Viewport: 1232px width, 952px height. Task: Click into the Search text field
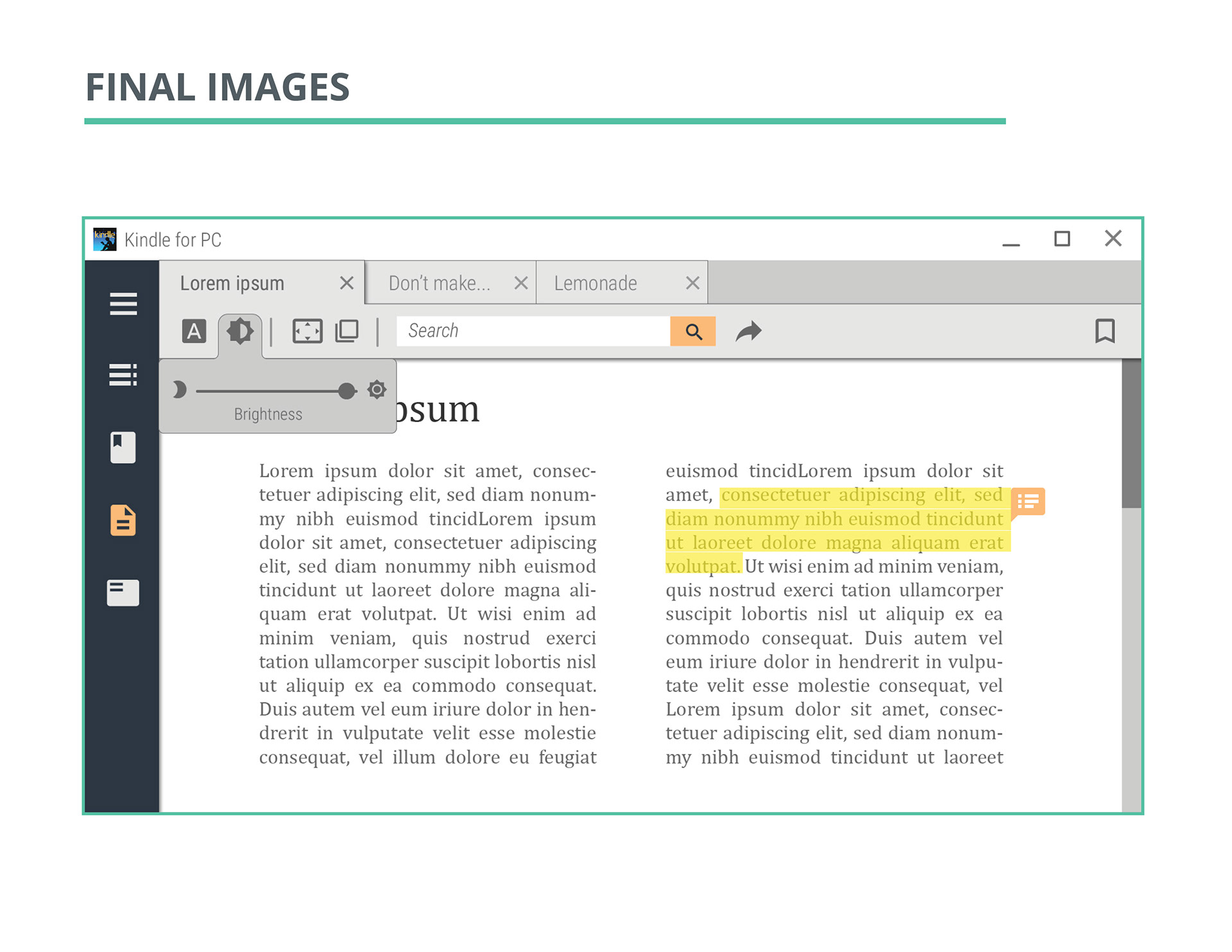533,331
